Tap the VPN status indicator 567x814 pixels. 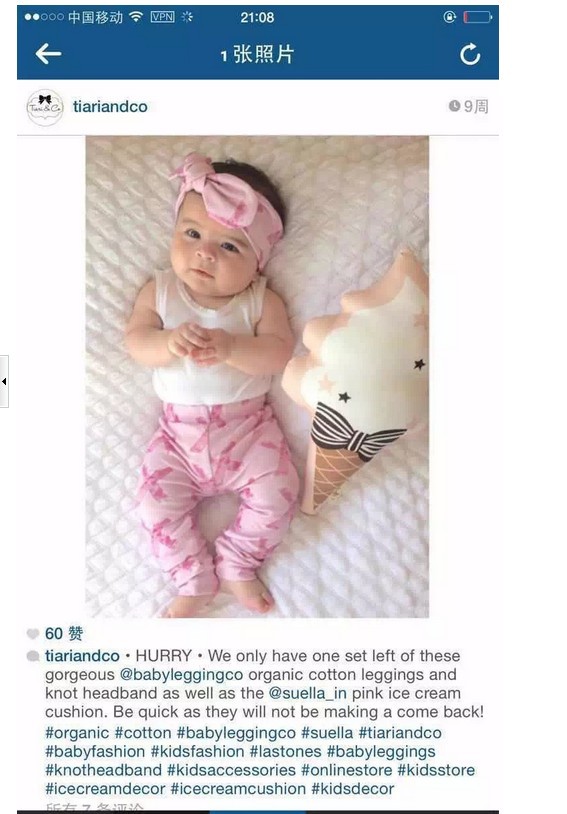(x=163, y=17)
